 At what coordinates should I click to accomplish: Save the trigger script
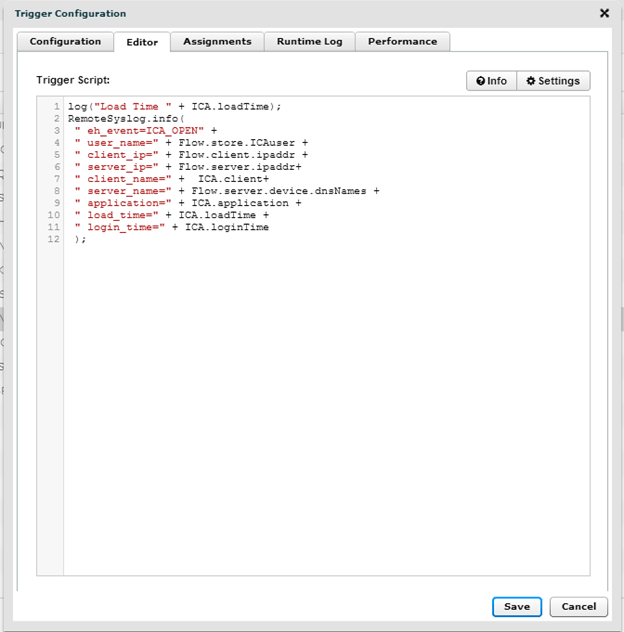[x=516, y=606]
